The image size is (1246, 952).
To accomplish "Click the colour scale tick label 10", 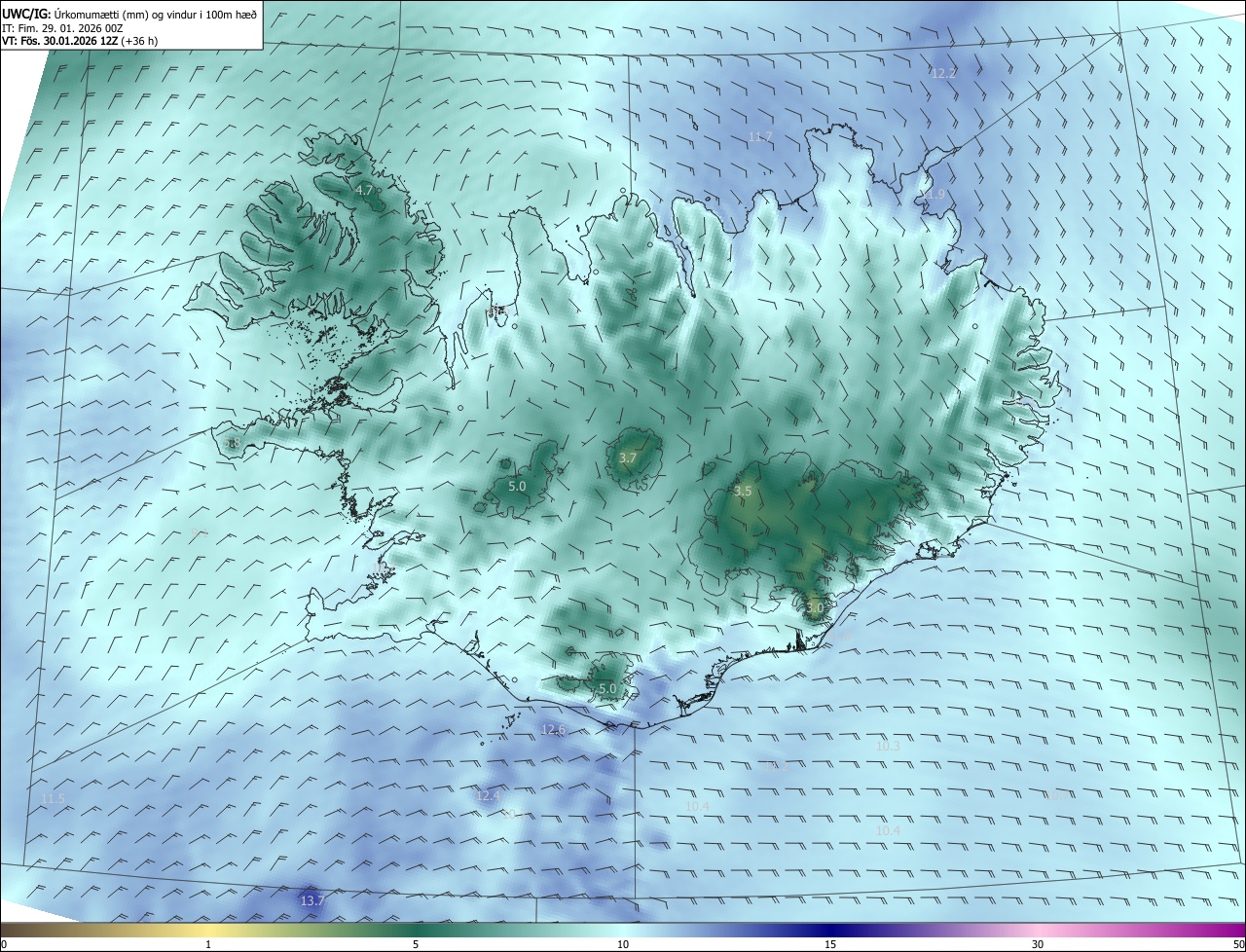I will coord(623,944).
